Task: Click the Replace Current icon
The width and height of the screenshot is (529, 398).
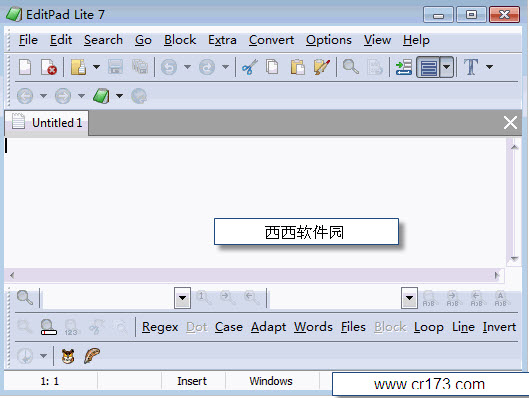Action: click(x=429, y=299)
